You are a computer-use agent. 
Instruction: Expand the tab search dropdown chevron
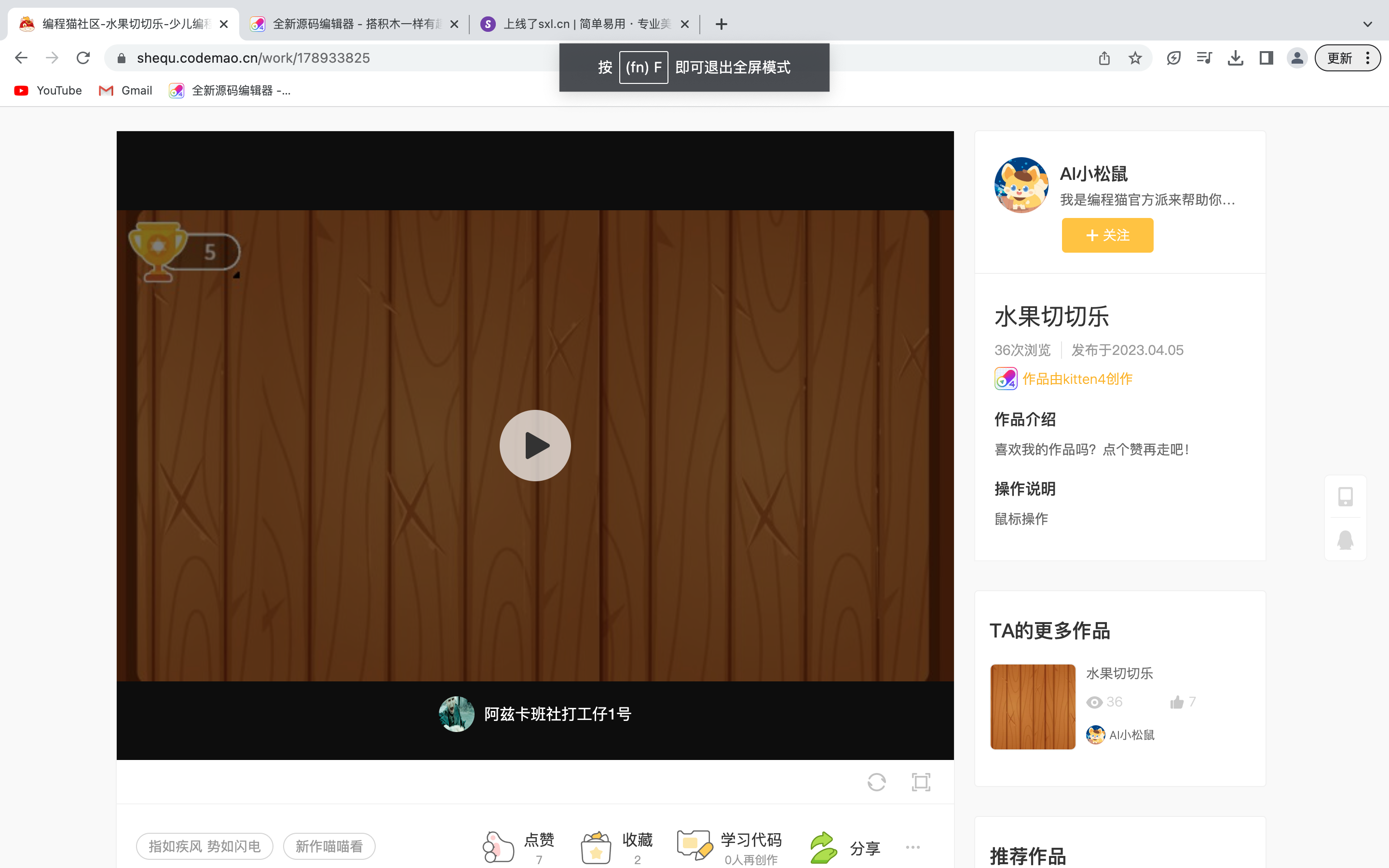1368,24
